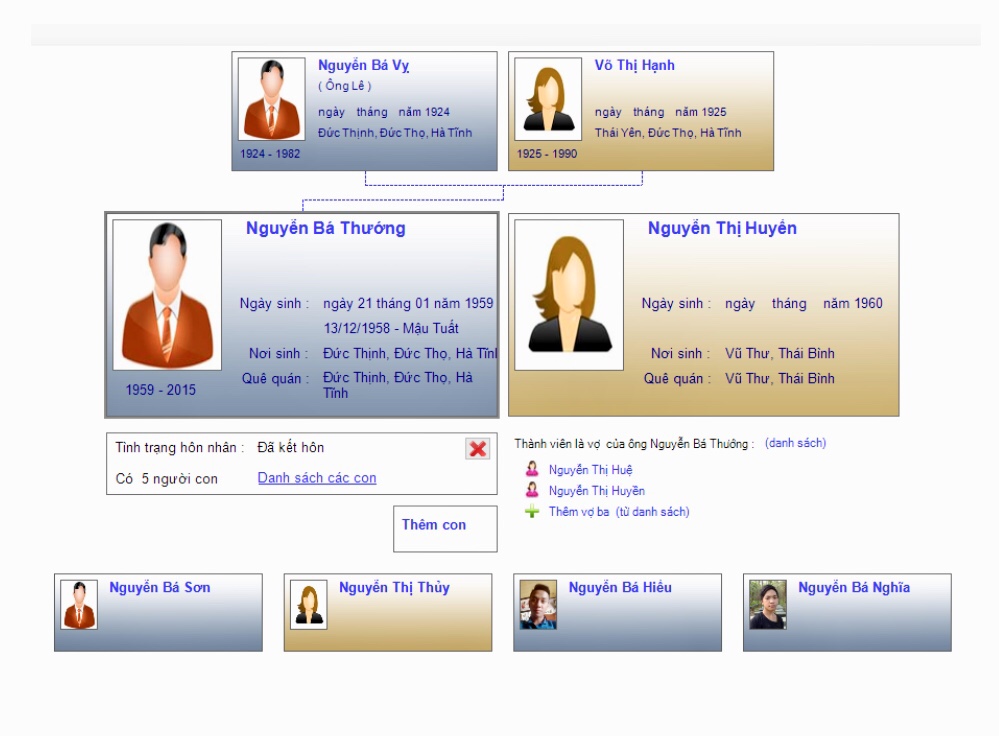The image size is (999, 736).
Task: Click the woman icon beside Nguyễn Thị Huệ
Action: point(531,470)
